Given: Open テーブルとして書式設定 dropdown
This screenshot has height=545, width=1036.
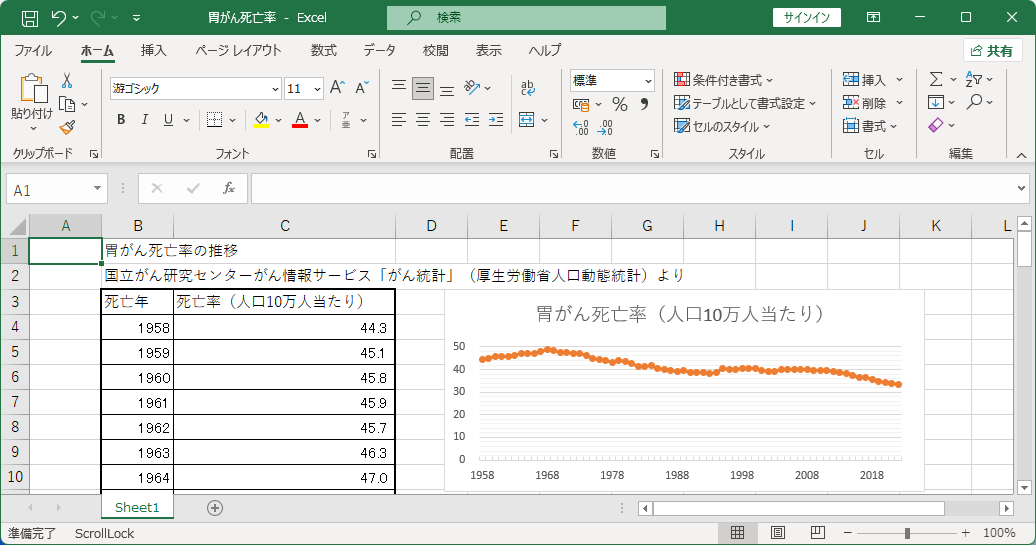Looking at the screenshot, I should [x=745, y=103].
